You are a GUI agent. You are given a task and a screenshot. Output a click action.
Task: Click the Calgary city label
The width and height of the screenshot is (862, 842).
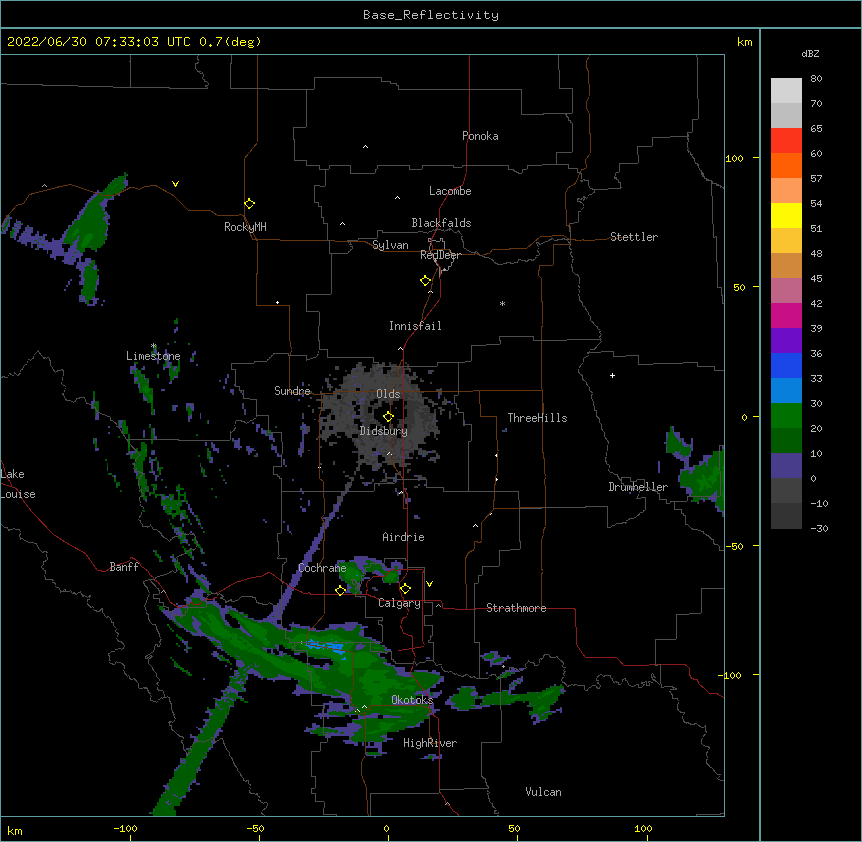tap(400, 603)
